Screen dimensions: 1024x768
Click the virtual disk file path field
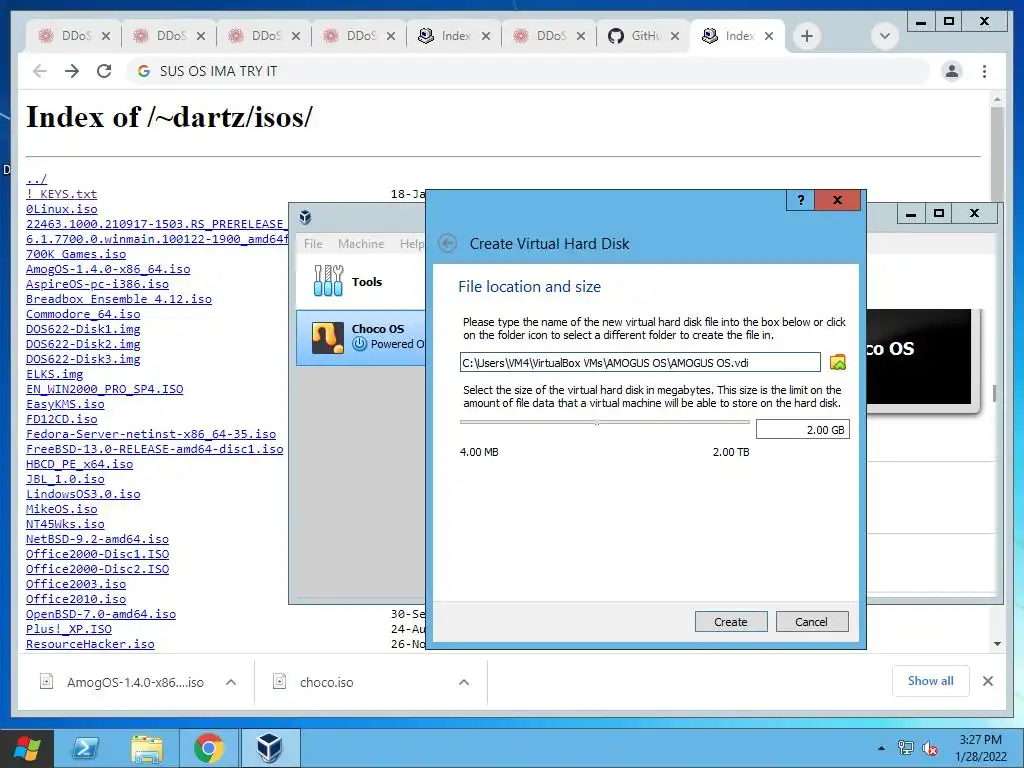coord(640,362)
